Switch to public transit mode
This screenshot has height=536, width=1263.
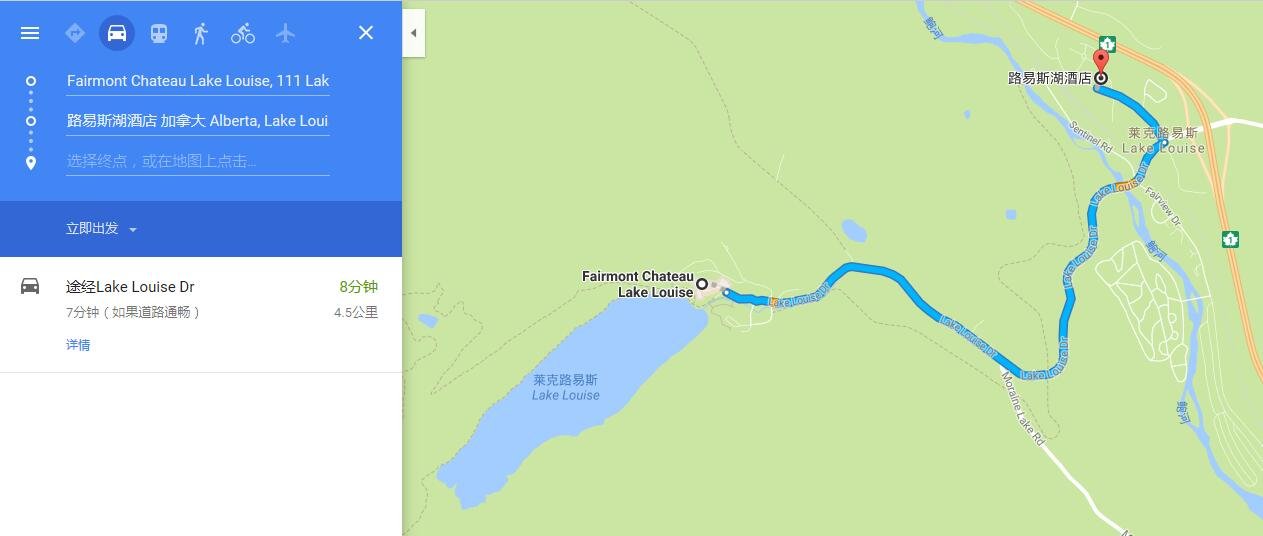pyautogui.click(x=159, y=33)
